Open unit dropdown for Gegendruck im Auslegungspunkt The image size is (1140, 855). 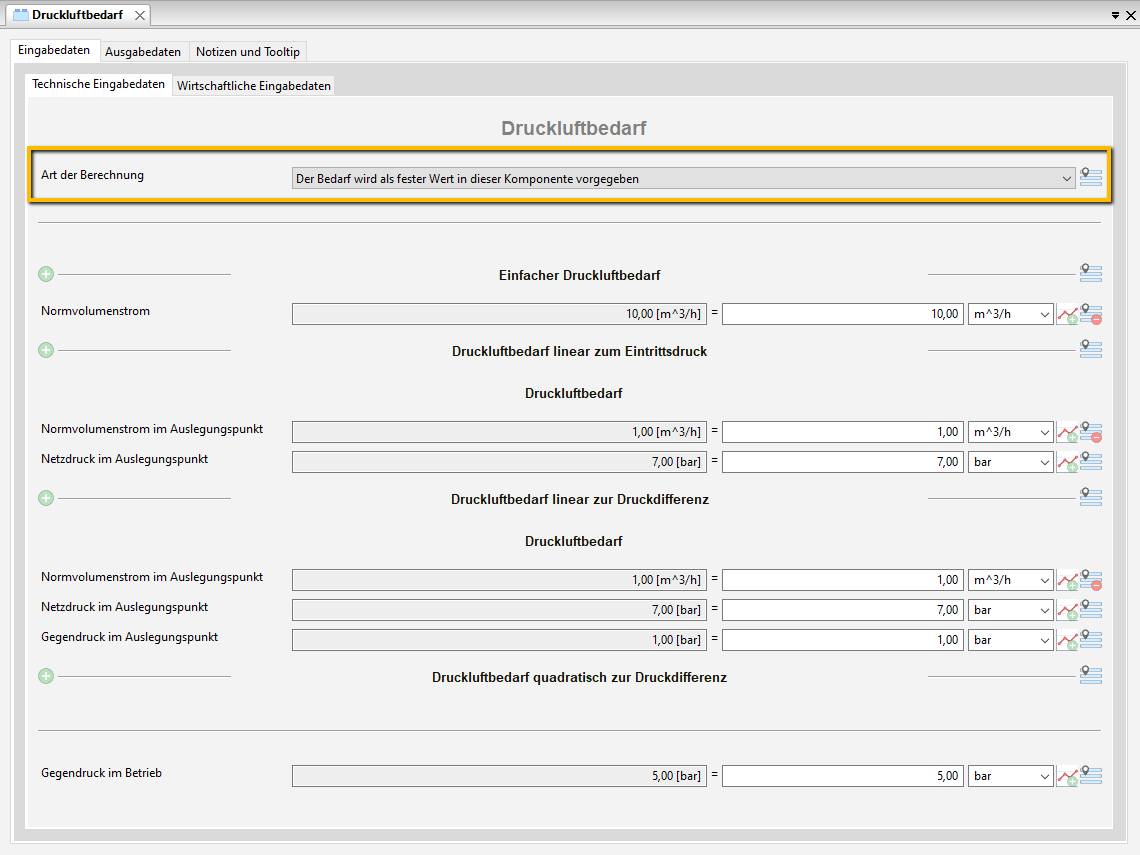[1010, 640]
